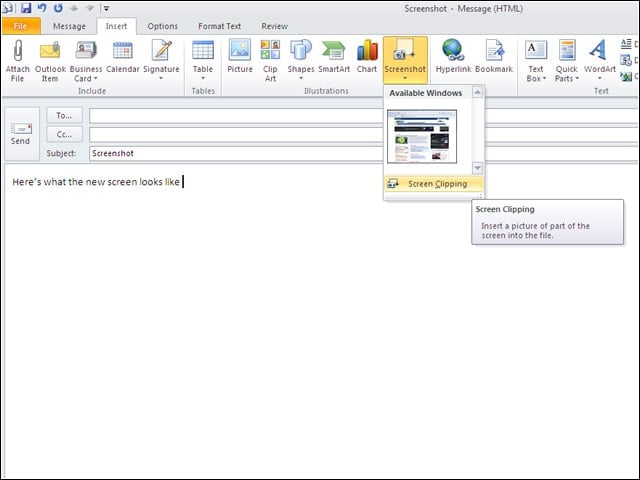Expand the Shapes gallery

click(301, 61)
